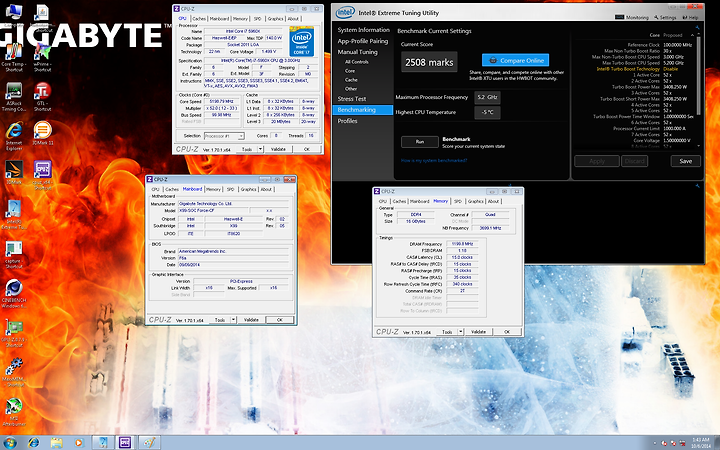Image resolution: width=720 pixels, height=450 pixels.
Task: Switch to CPU-Z purple taskbar button
Action: (x=125, y=443)
